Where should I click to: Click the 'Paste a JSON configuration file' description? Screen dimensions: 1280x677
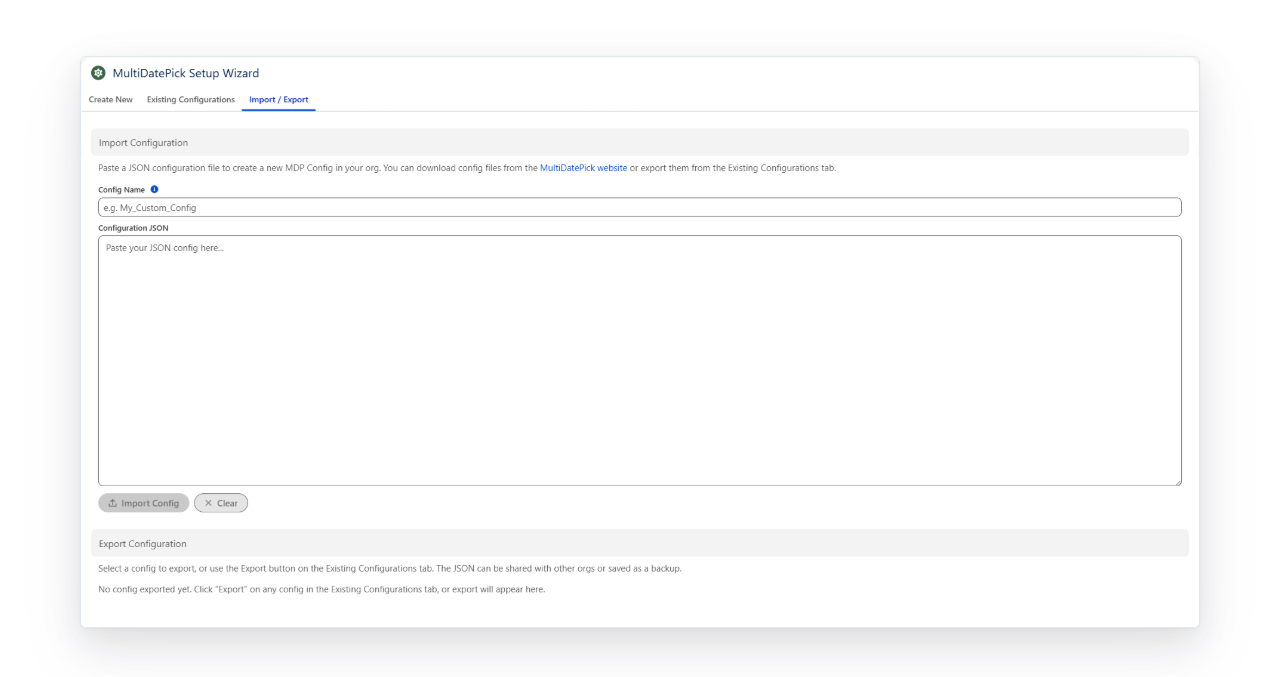[x=467, y=168]
